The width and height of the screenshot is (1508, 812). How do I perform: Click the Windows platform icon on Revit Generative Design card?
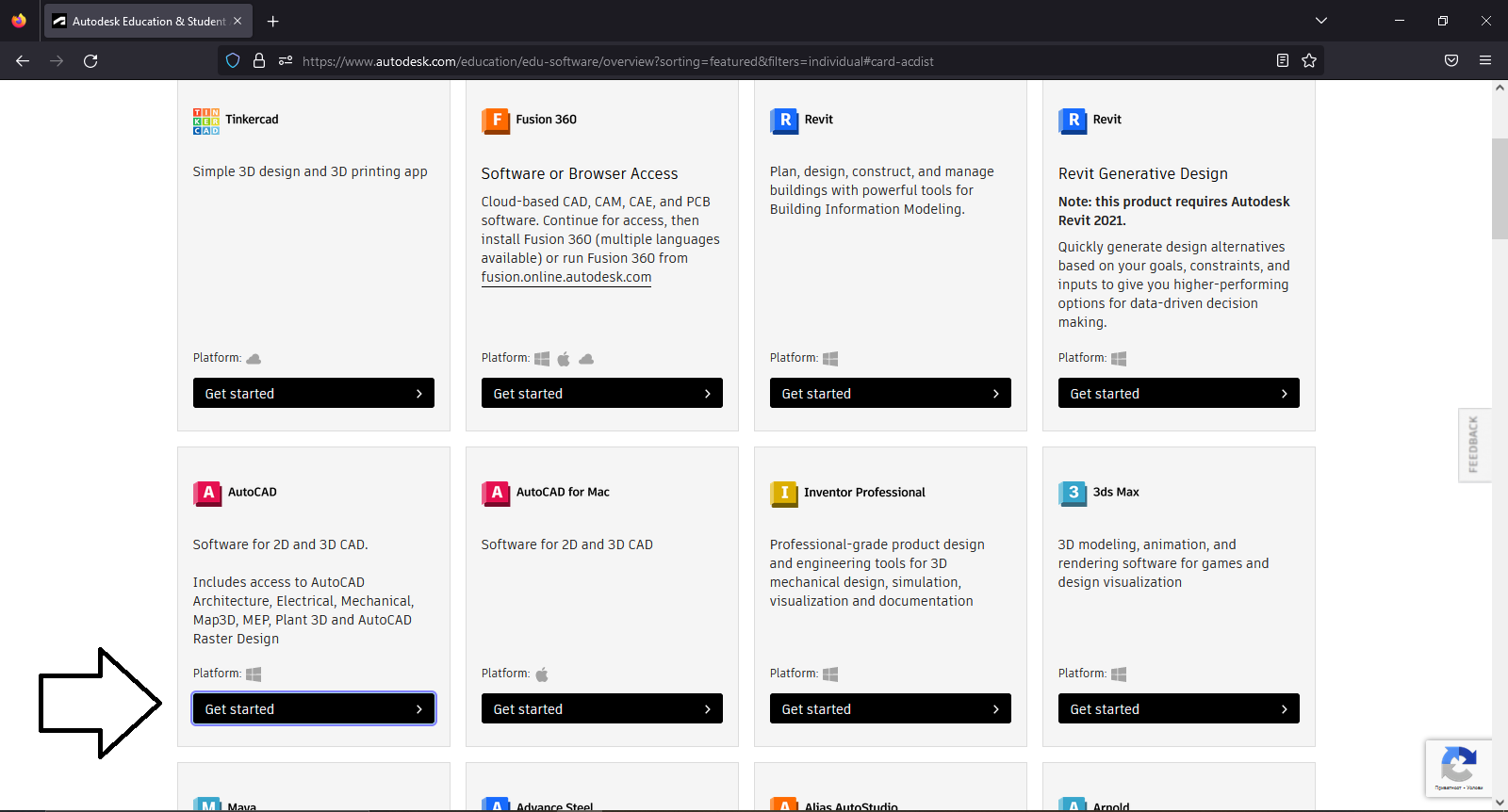[x=1119, y=359]
